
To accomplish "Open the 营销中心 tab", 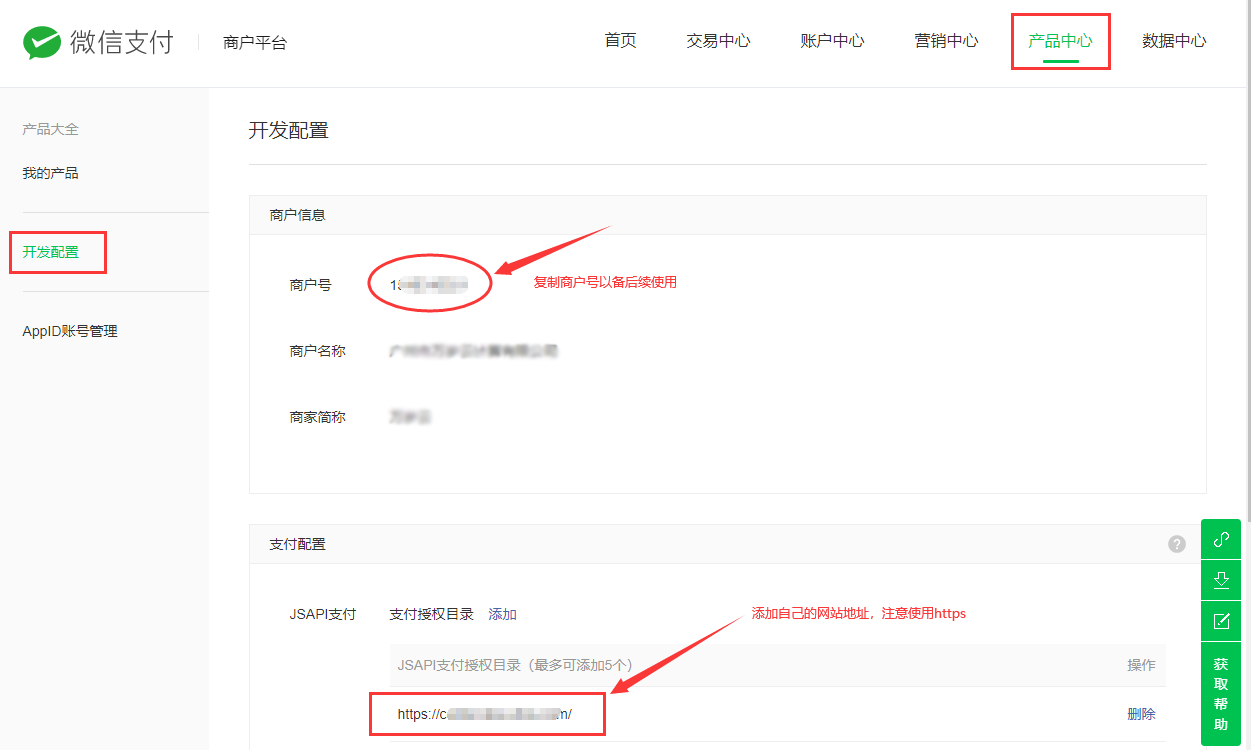I will (x=946, y=41).
